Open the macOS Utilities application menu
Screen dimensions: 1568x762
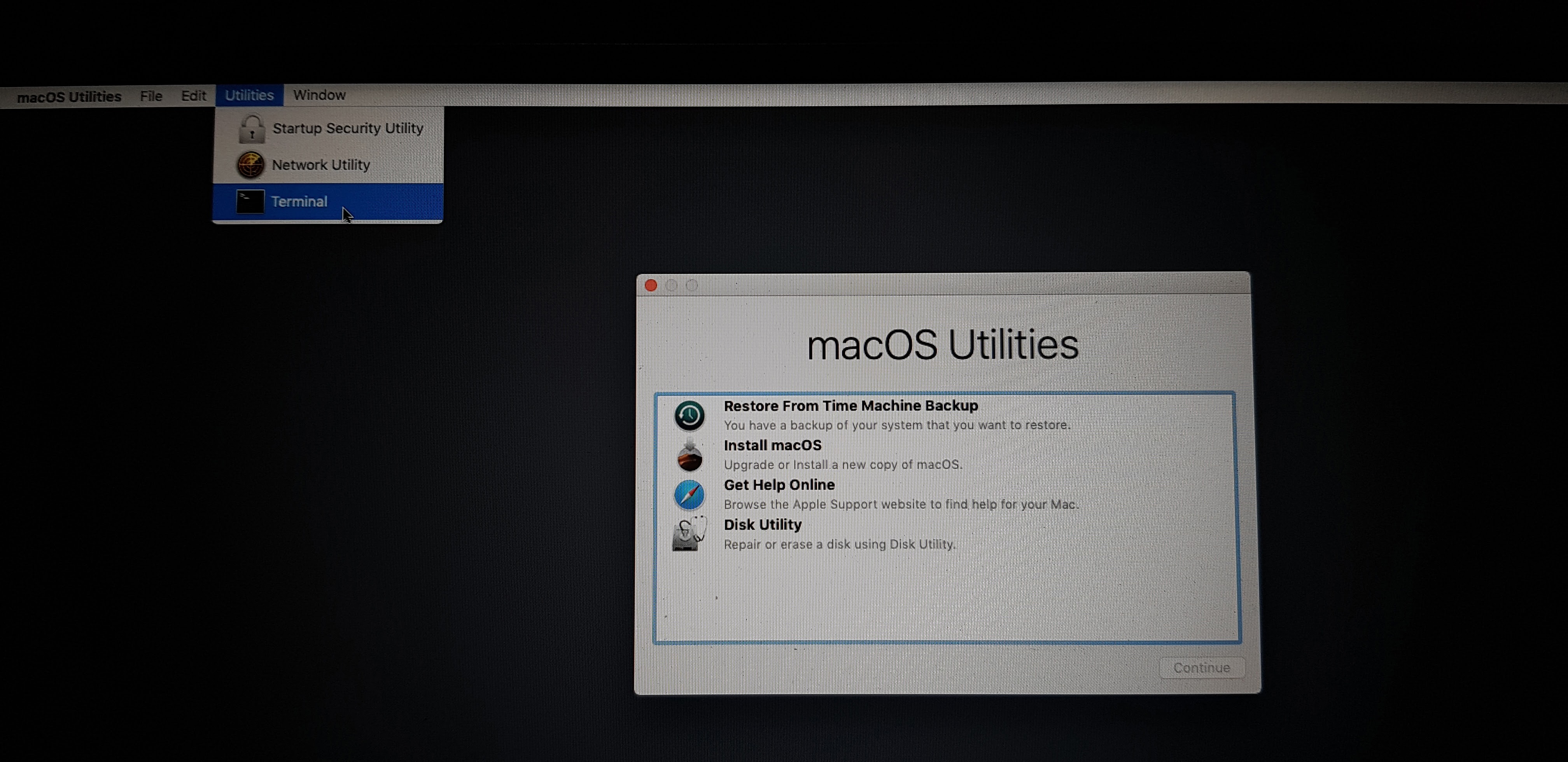click(69, 97)
